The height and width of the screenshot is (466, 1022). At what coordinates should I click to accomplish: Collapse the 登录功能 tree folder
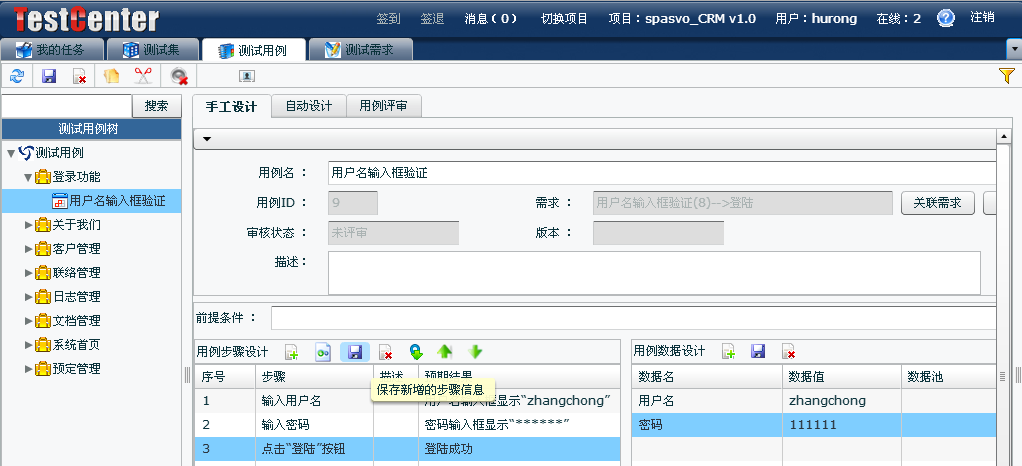(x=29, y=177)
